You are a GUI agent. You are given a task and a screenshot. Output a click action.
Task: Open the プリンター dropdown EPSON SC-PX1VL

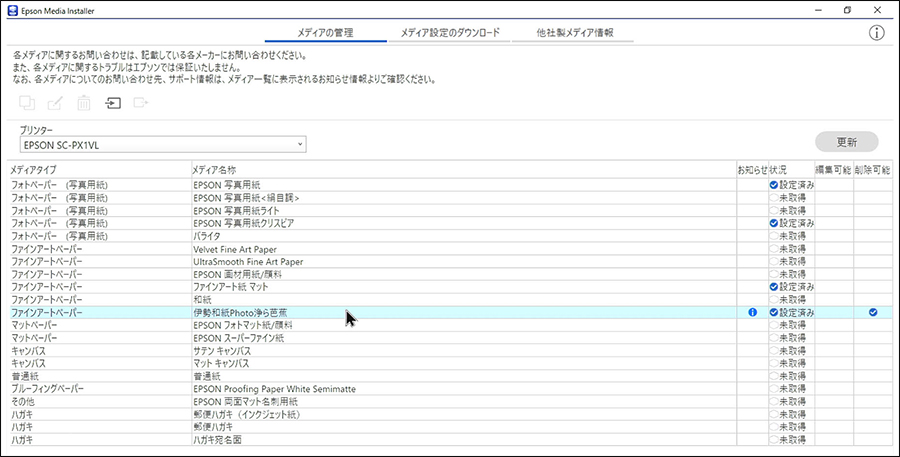(163, 145)
